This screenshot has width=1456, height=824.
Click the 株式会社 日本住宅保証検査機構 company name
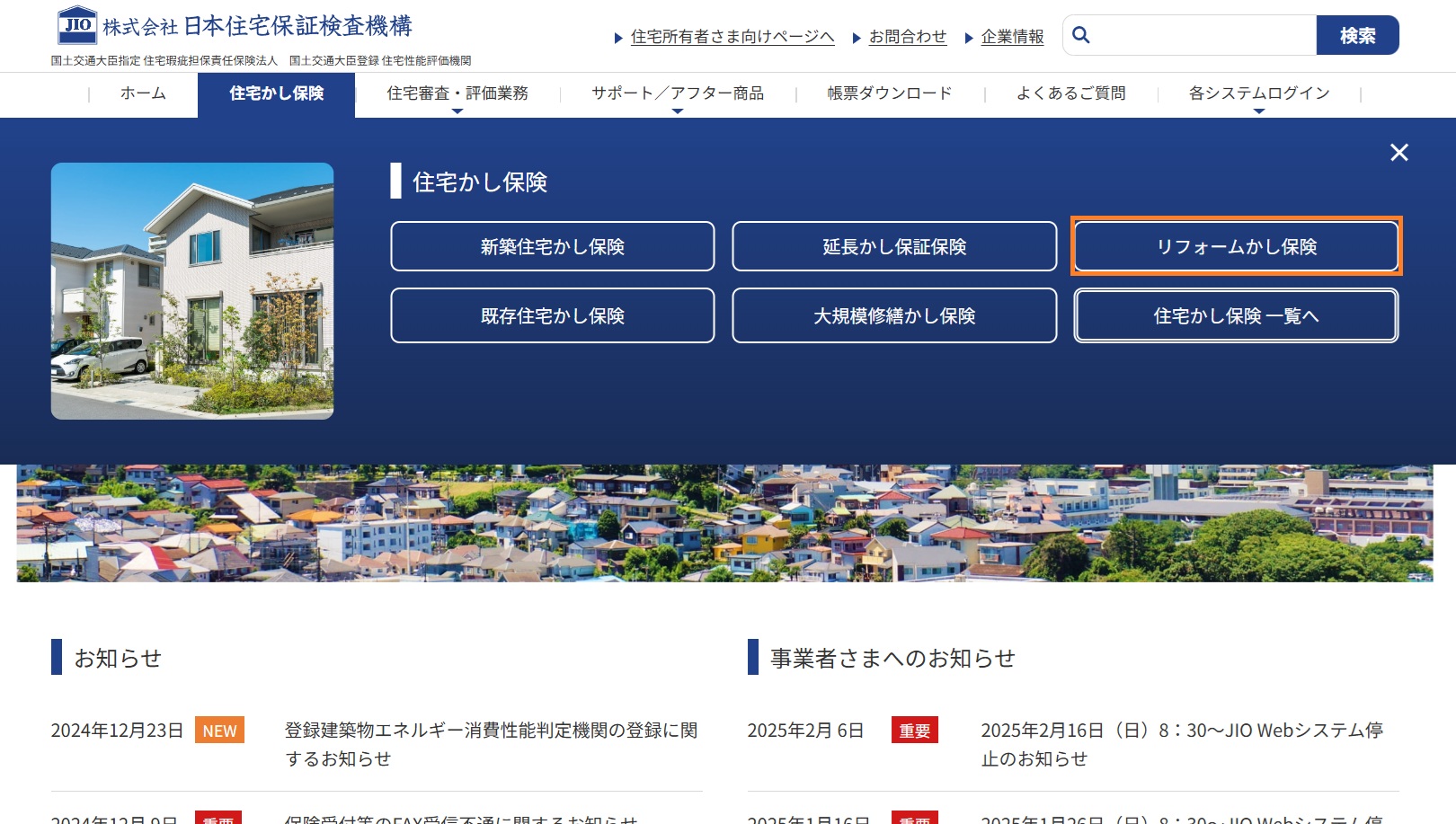(257, 26)
